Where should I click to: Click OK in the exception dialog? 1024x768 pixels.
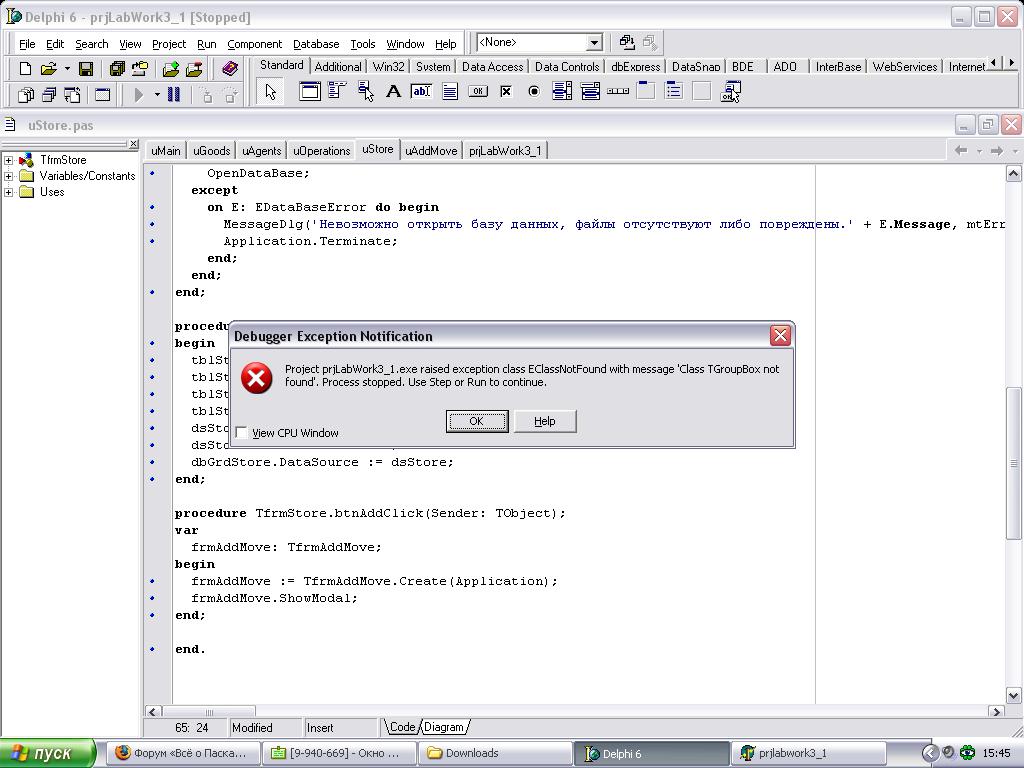coord(476,421)
